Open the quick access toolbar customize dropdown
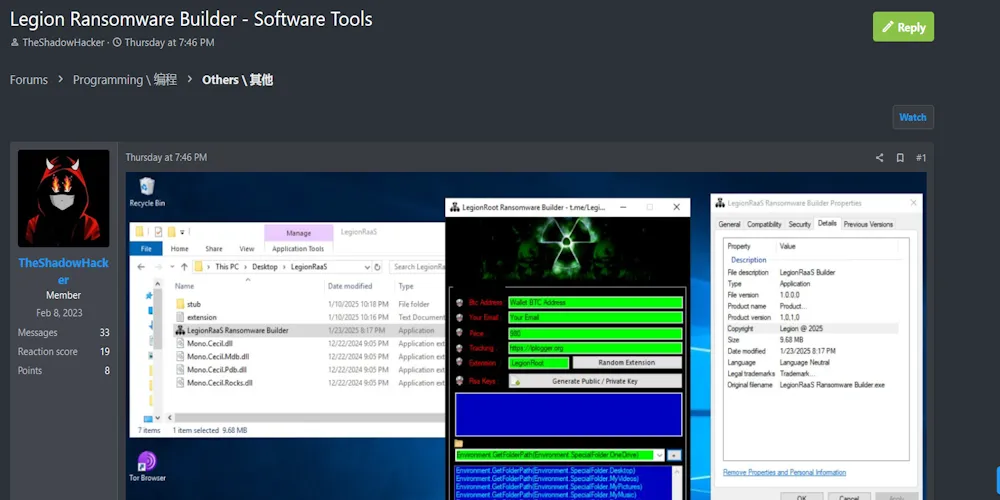 [182, 232]
